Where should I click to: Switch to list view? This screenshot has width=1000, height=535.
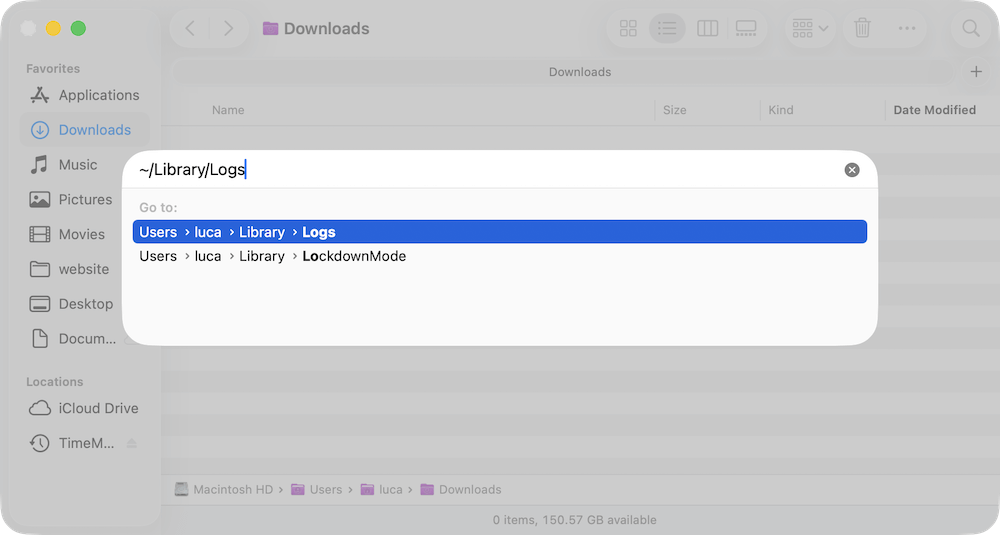pyautogui.click(x=667, y=28)
